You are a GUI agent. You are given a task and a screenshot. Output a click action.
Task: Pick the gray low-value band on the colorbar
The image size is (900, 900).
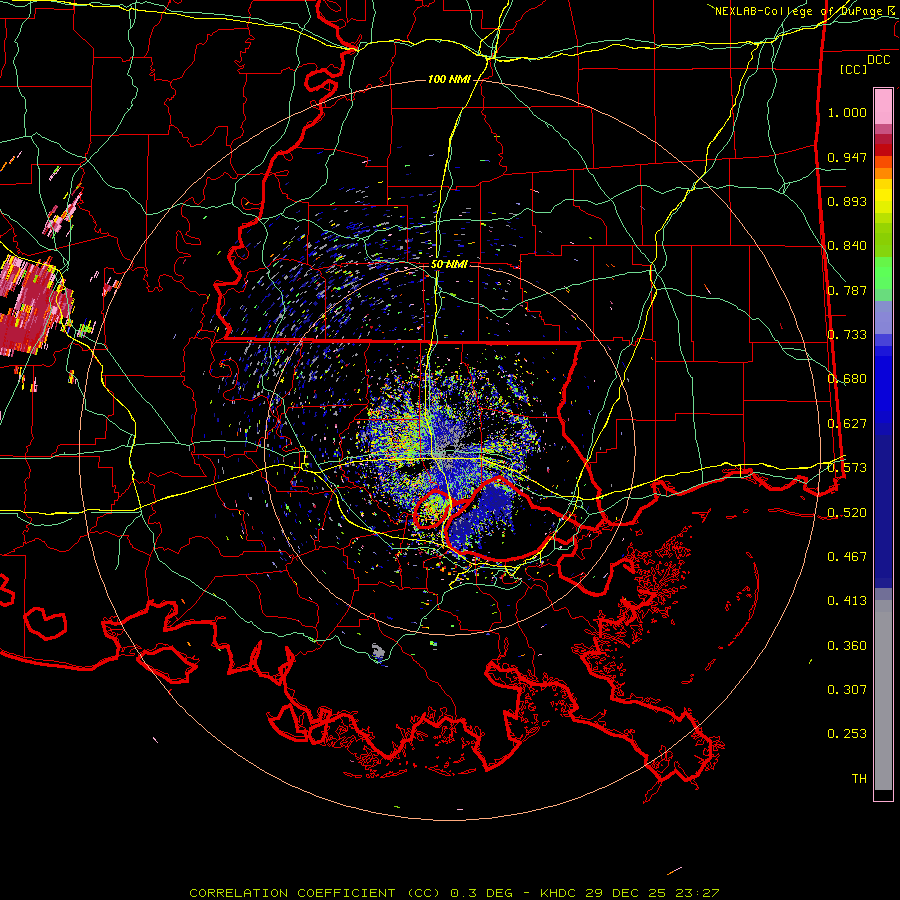(x=883, y=695)
